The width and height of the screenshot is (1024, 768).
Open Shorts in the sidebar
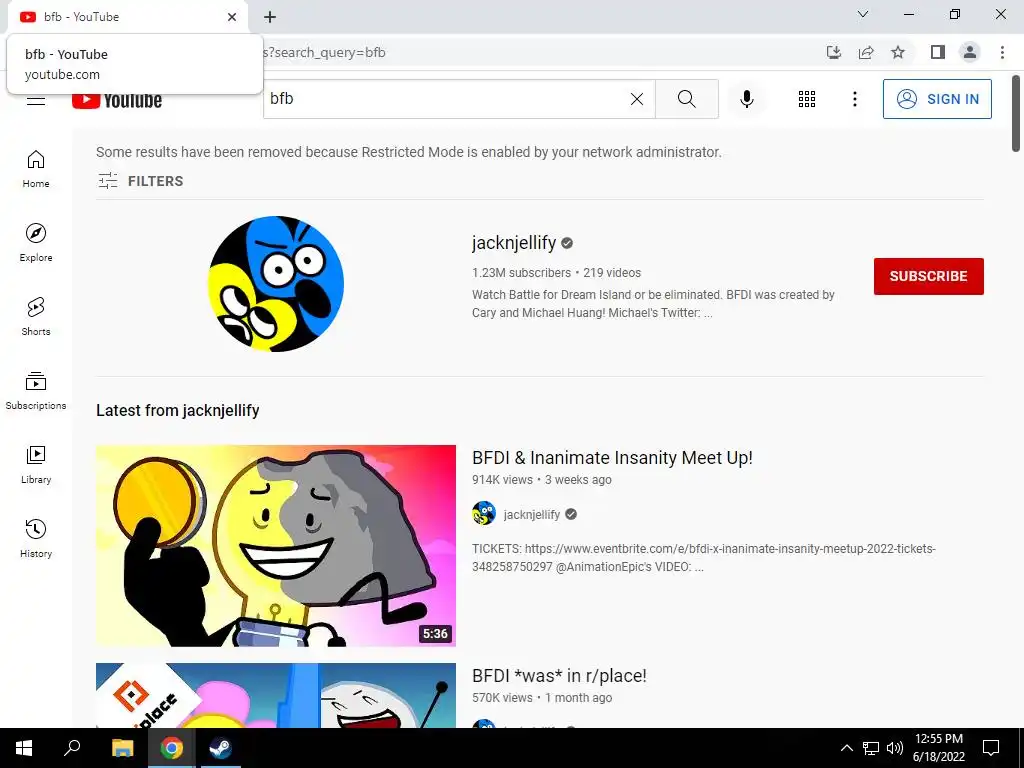pos(36,317)
